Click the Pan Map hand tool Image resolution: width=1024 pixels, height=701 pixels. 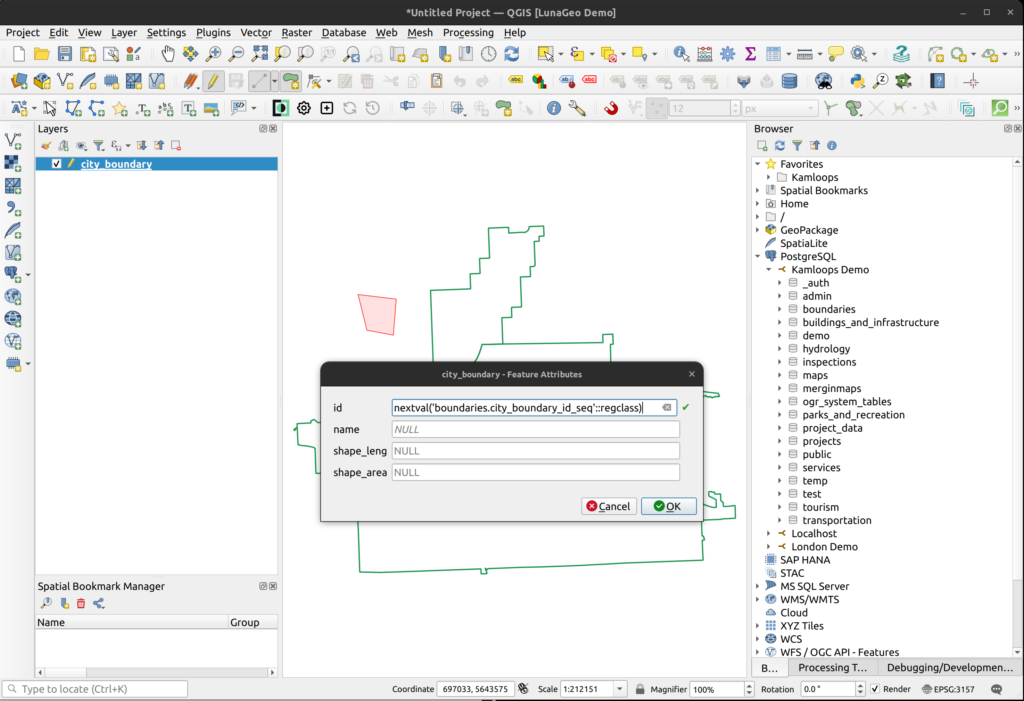click(x=167, y=54)
